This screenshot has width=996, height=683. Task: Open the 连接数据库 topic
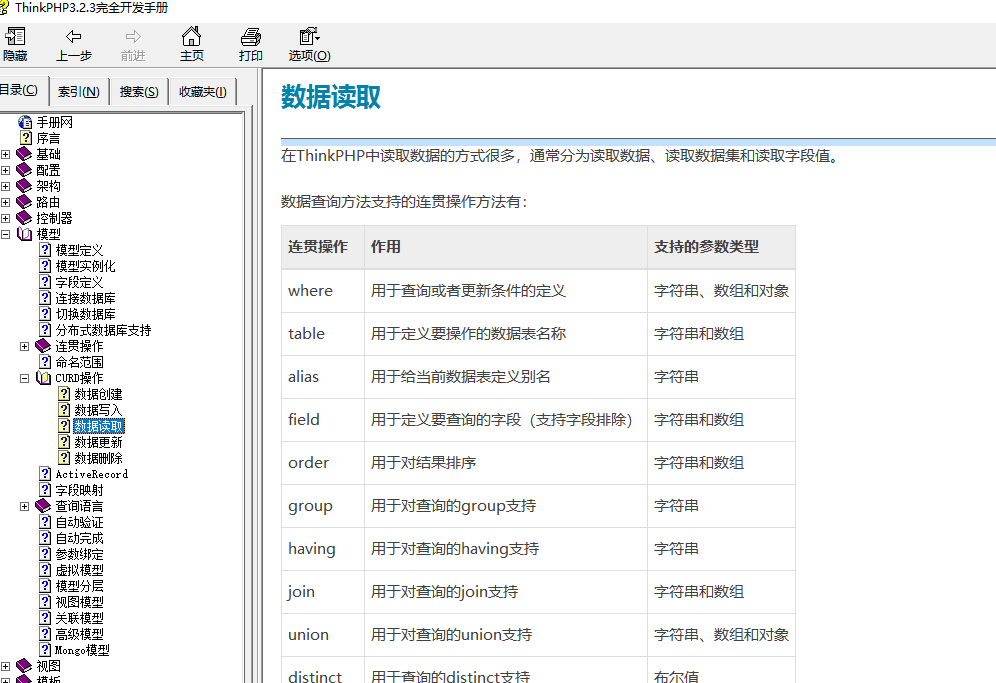click(x=85, y=298)
